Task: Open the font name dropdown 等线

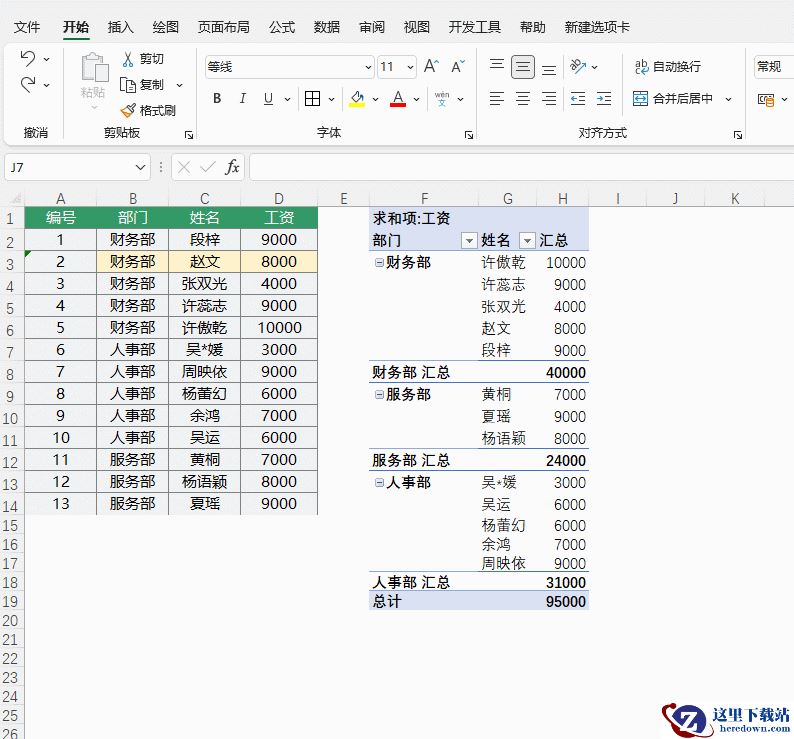Action: pyautogui.click(x=368, y=67)
